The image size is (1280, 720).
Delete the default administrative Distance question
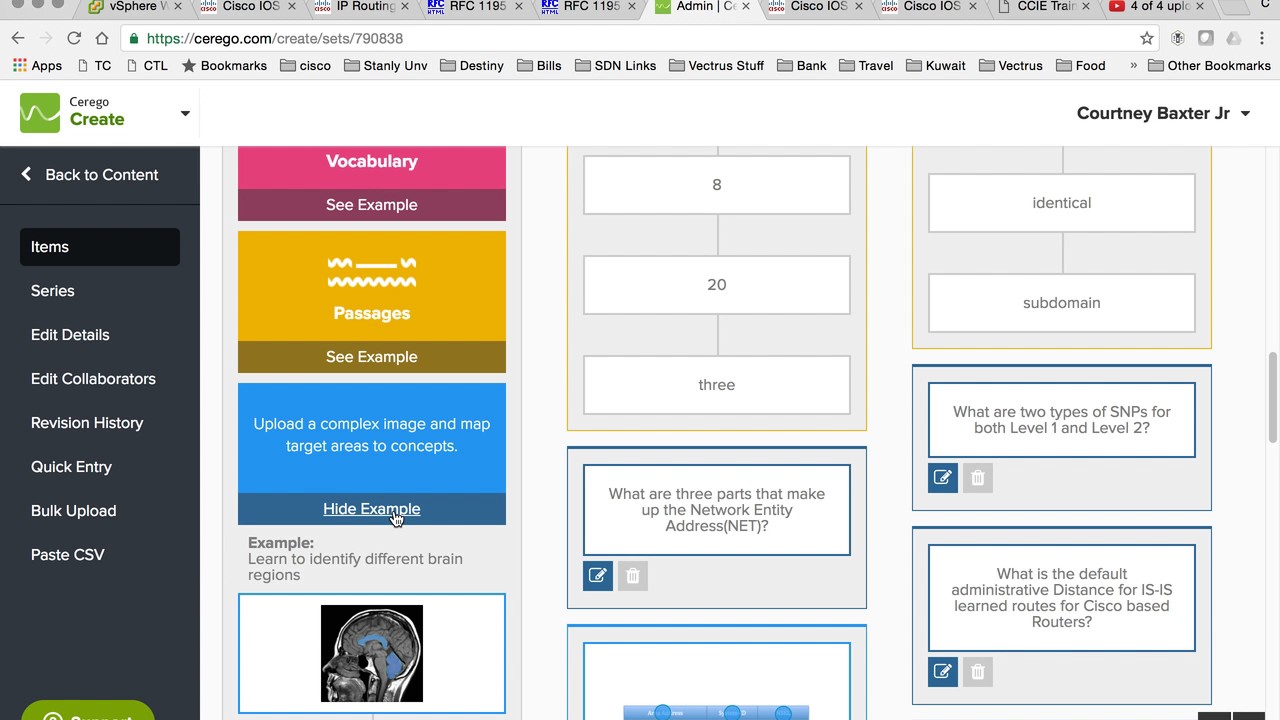click(x=978, y=672)
